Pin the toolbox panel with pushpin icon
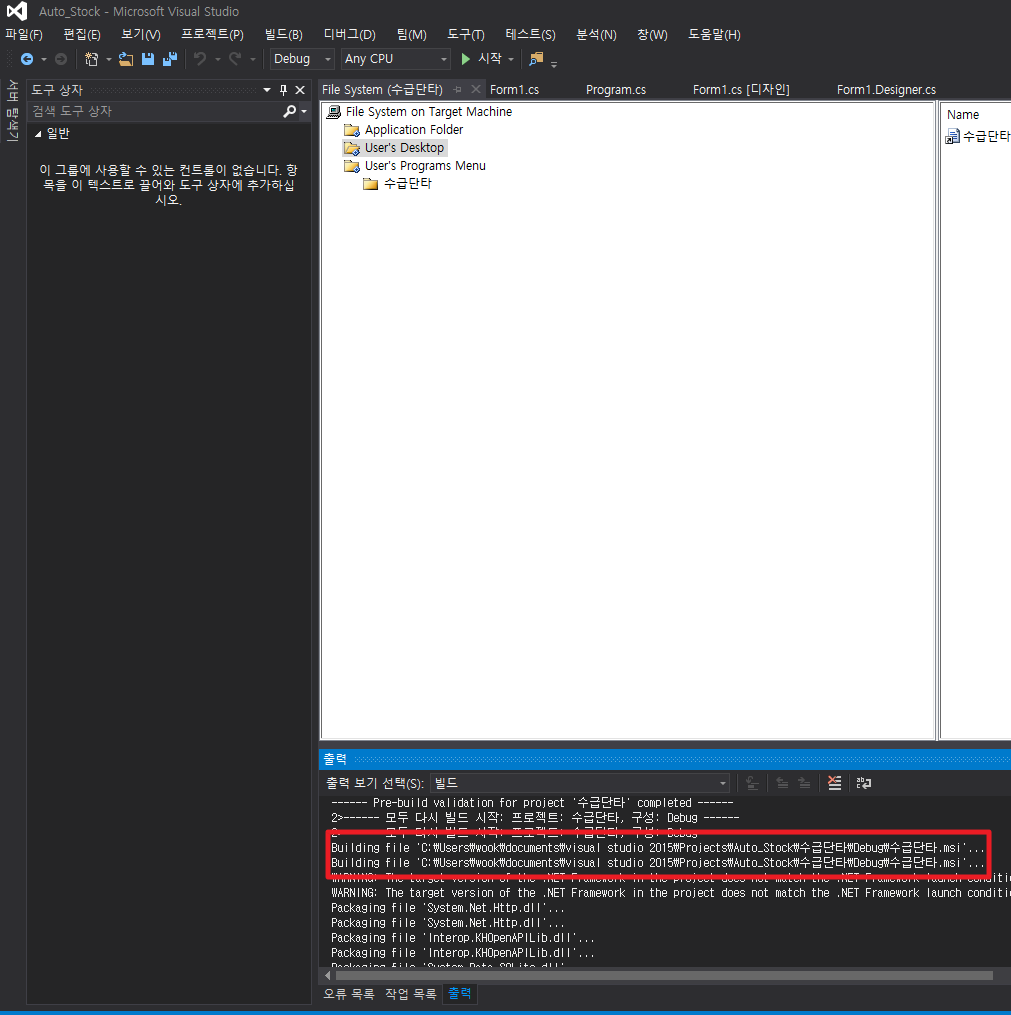The width and height of the screenshot is (1011, 1015). pos(283,90)
